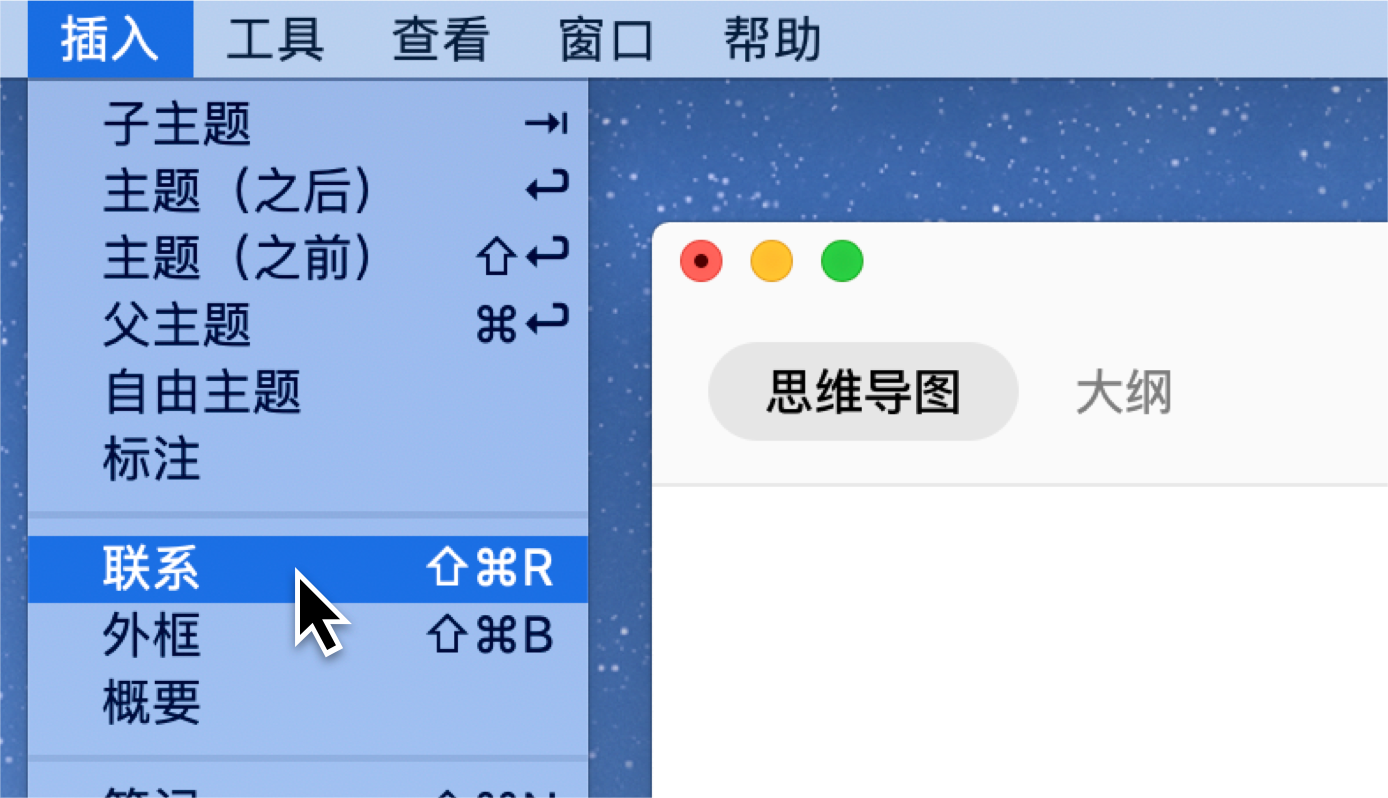Click the blank mind map canvas
Viewport: 1388px width, 798px height.
click(1020, 642)
